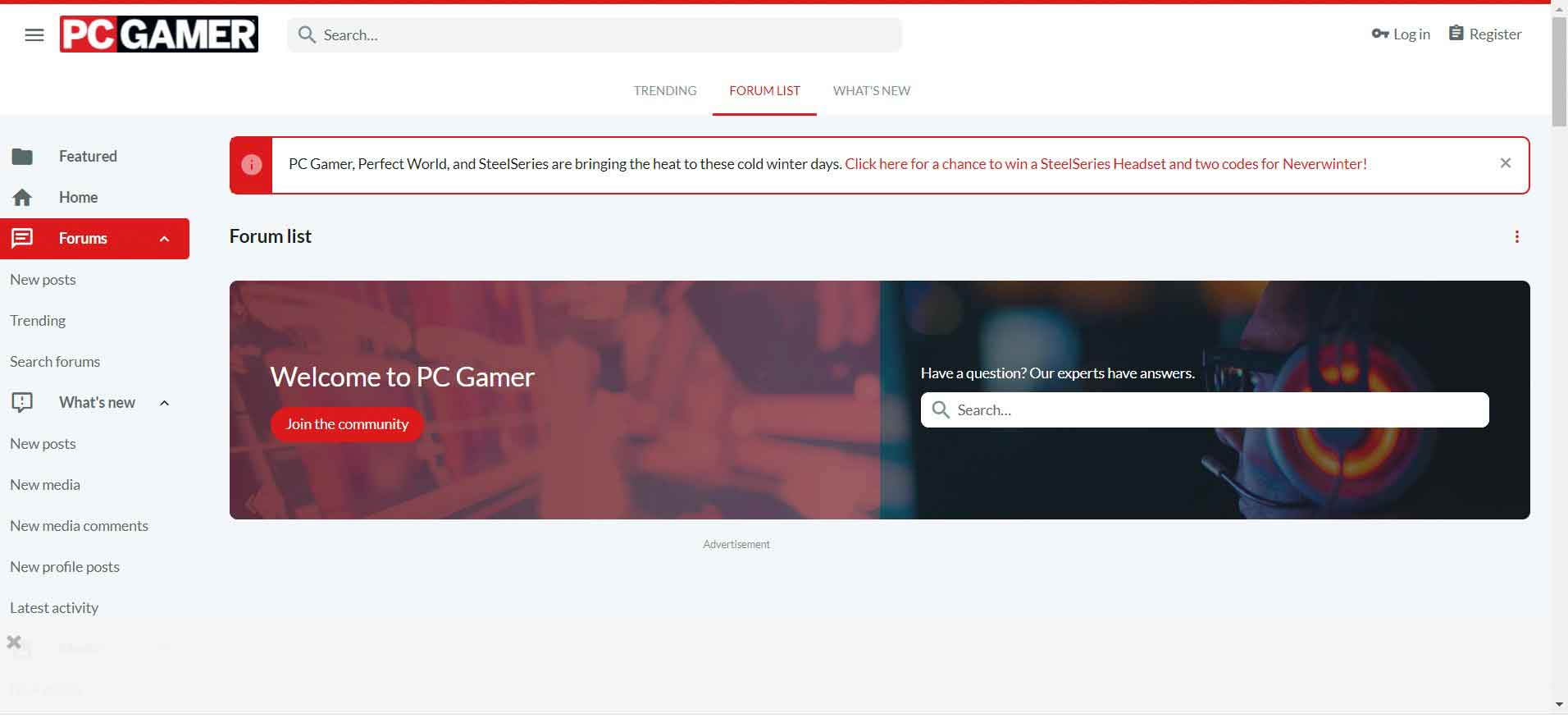Click magnifier icon in experts search box
Screen dimensions: 1568x718
click(941, 409)
